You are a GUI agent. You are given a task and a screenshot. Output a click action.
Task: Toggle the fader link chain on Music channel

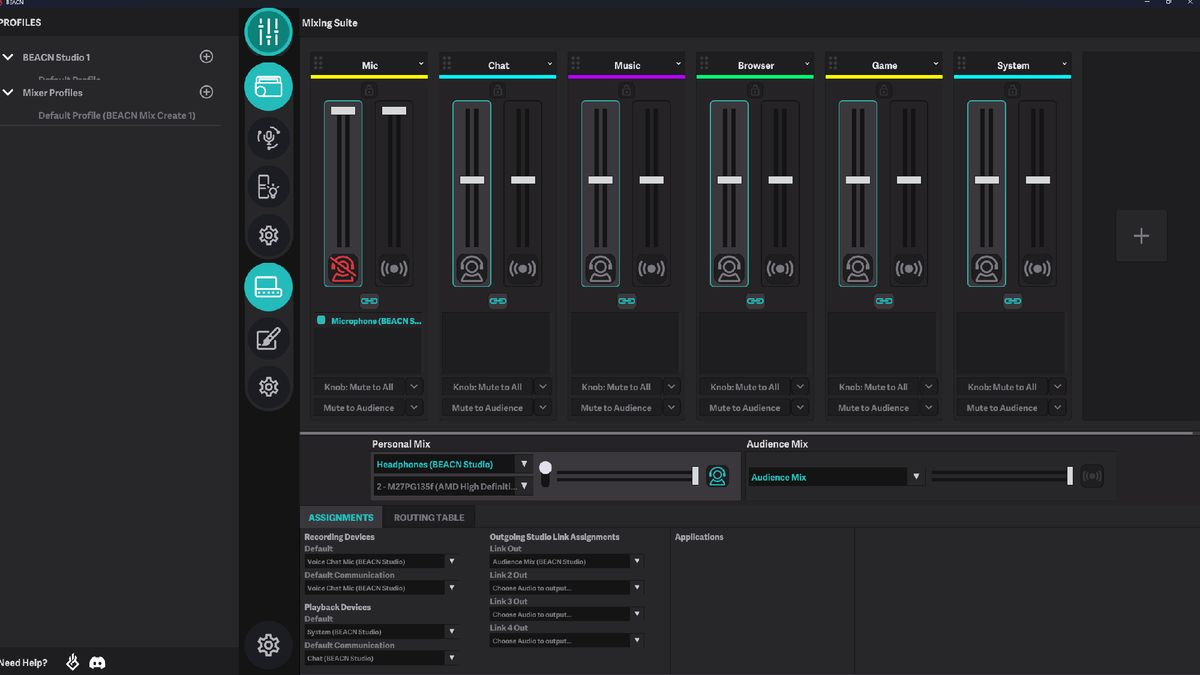pyautogui.click(x=625, y=300)
